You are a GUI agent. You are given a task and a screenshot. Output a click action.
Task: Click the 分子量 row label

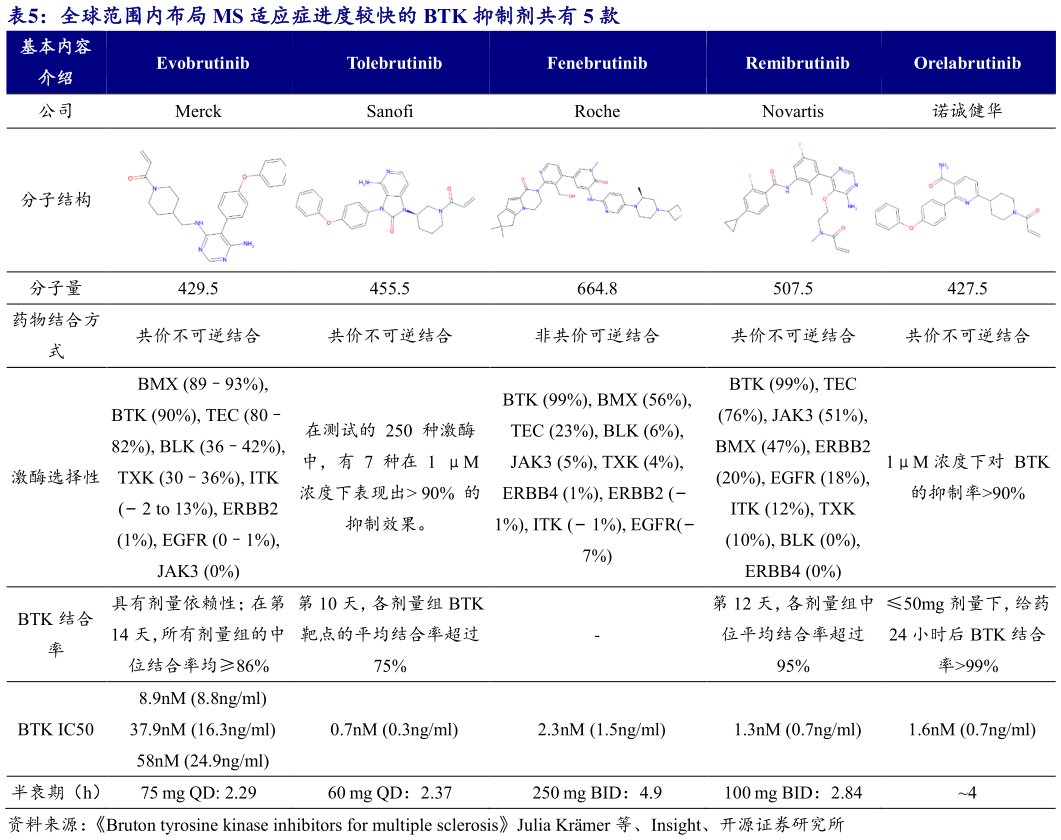click(x=57, y=288)
